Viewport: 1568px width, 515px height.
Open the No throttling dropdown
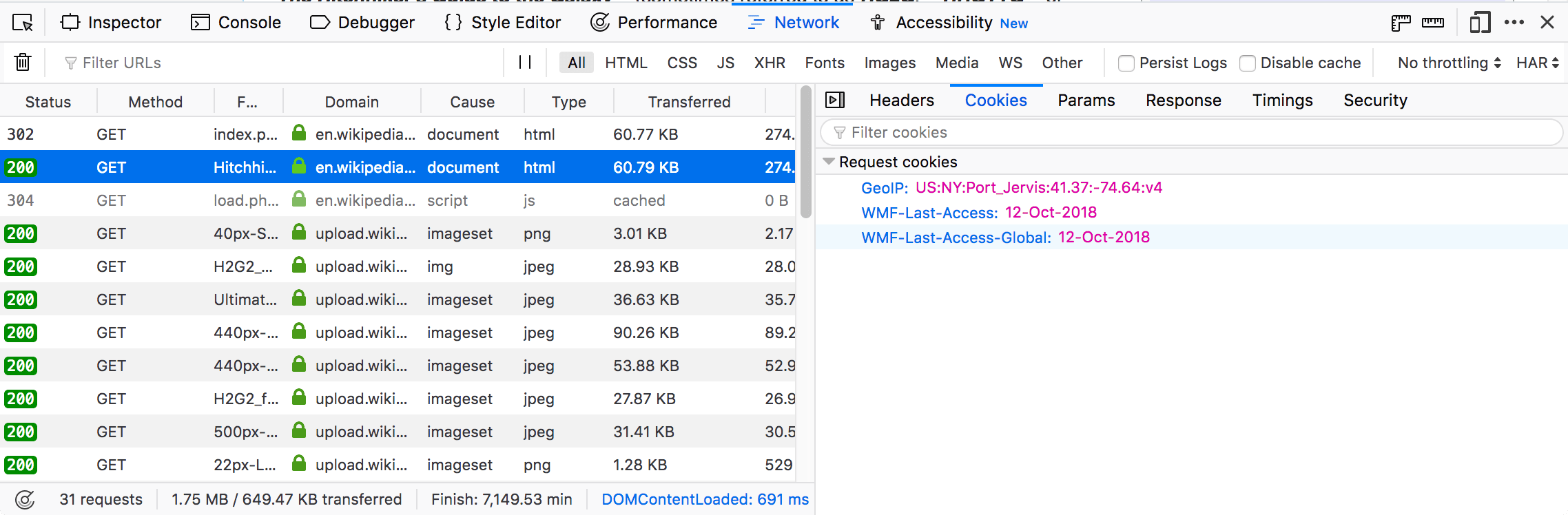pos(1449,63)
